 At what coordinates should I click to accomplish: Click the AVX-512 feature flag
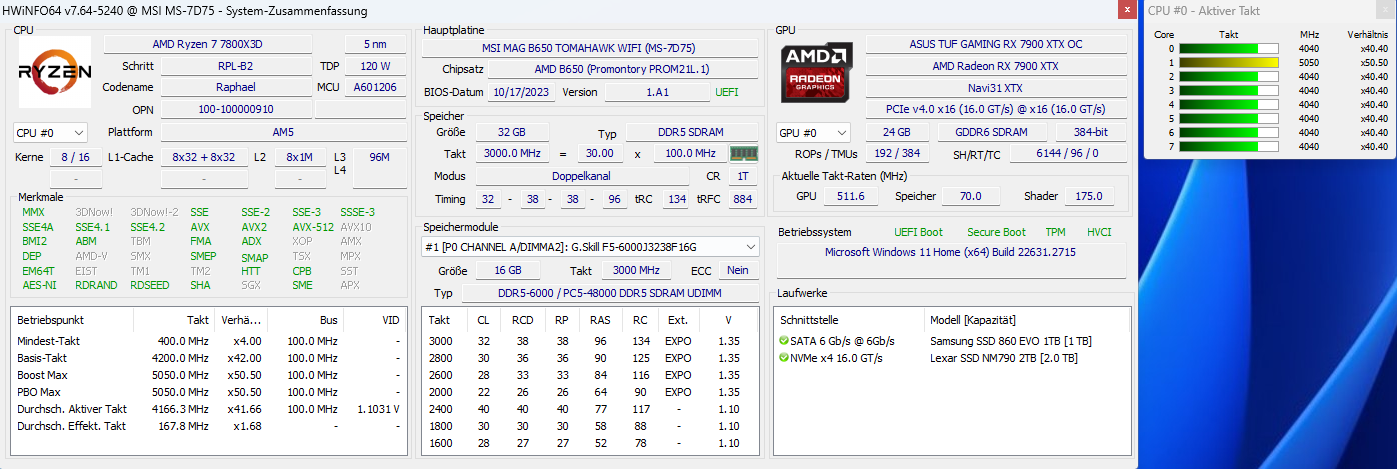pos(313,227)
